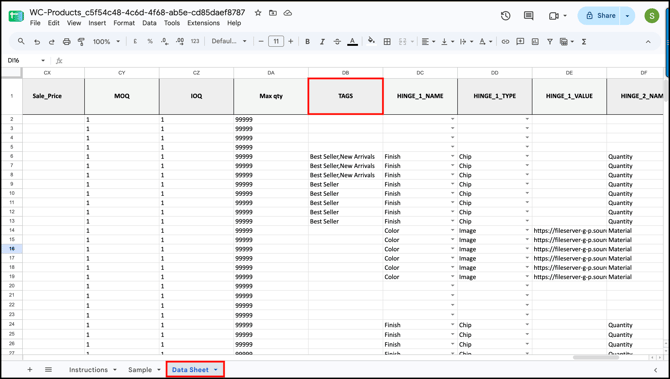The width and height of the screenshot is (670, 379).
Task: Open the Instructions tab menu arrow
Action: 115,370
